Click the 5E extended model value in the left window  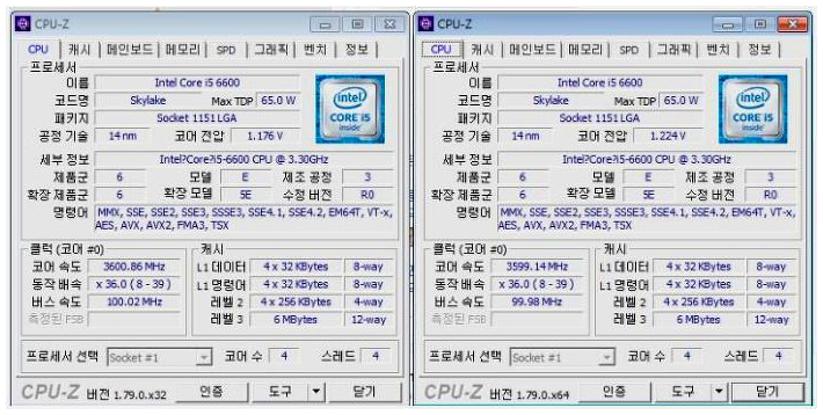pyautogui.click(x=245, y=195)
